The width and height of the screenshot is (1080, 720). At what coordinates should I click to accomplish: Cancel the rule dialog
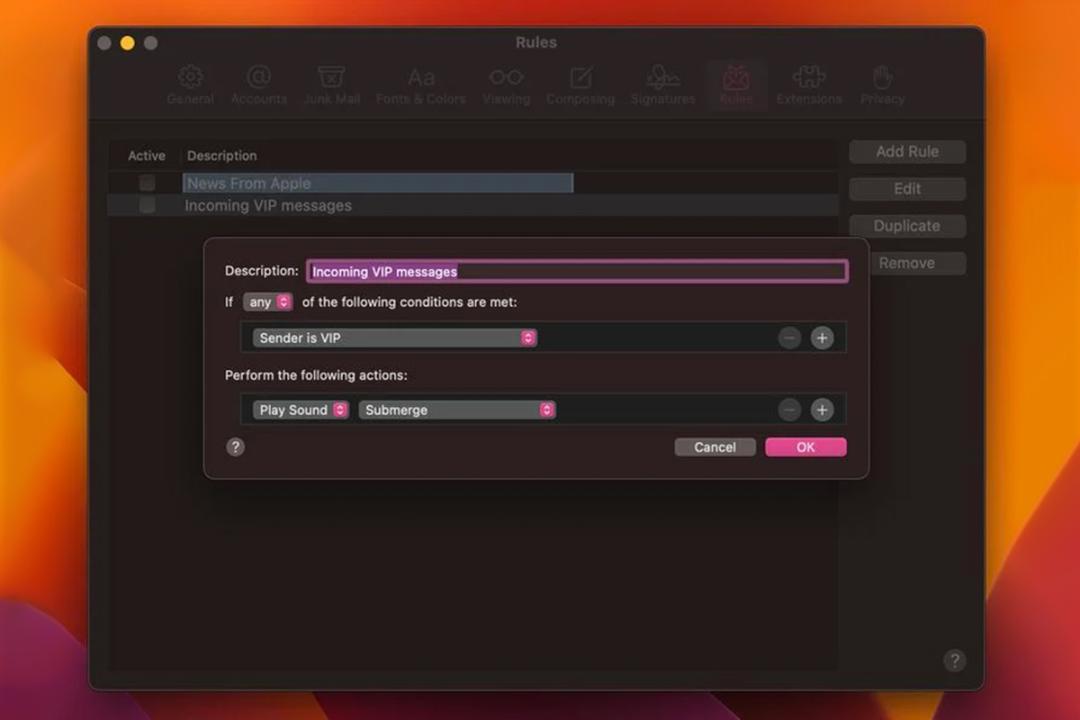click(x=715, y=447)
